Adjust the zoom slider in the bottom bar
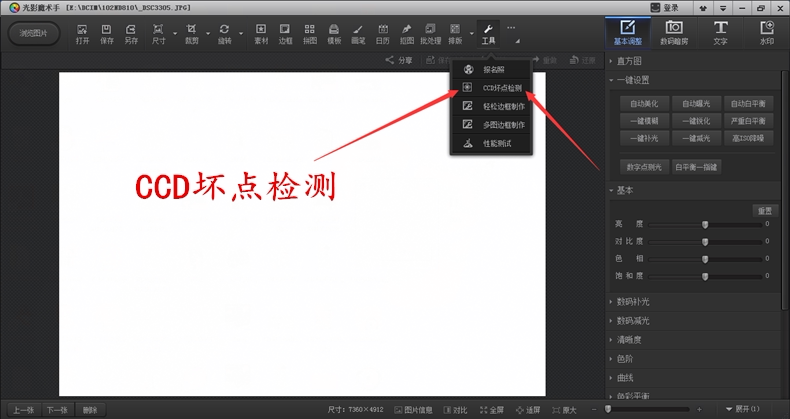790x419 pixels. click(646, 409)
